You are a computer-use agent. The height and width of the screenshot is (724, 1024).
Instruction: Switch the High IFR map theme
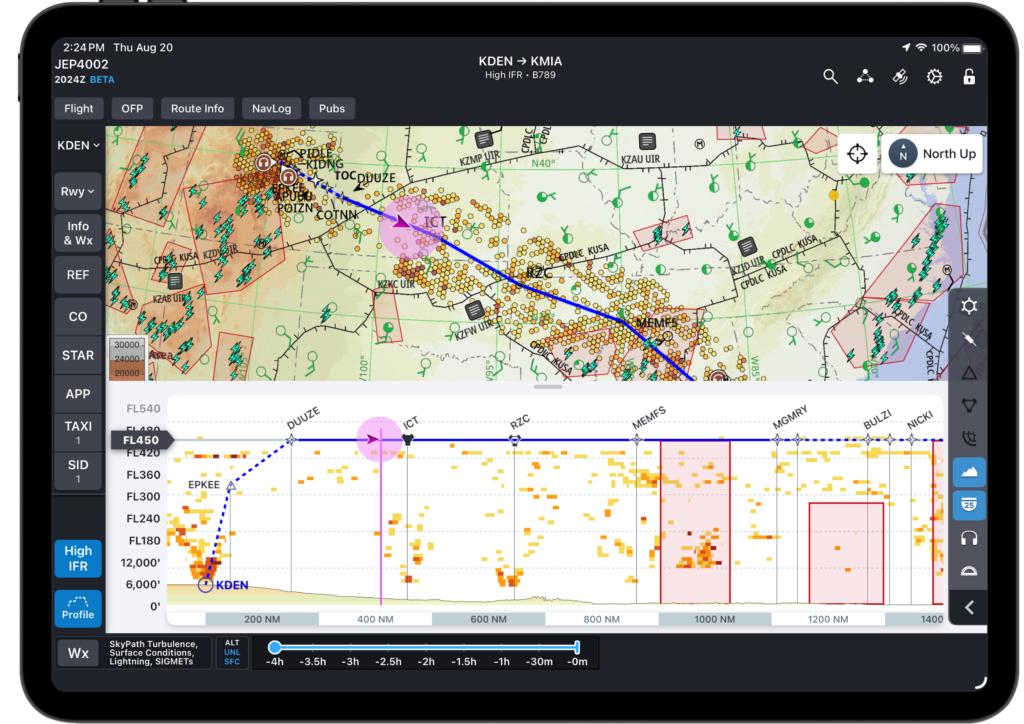tap(78, 558)
